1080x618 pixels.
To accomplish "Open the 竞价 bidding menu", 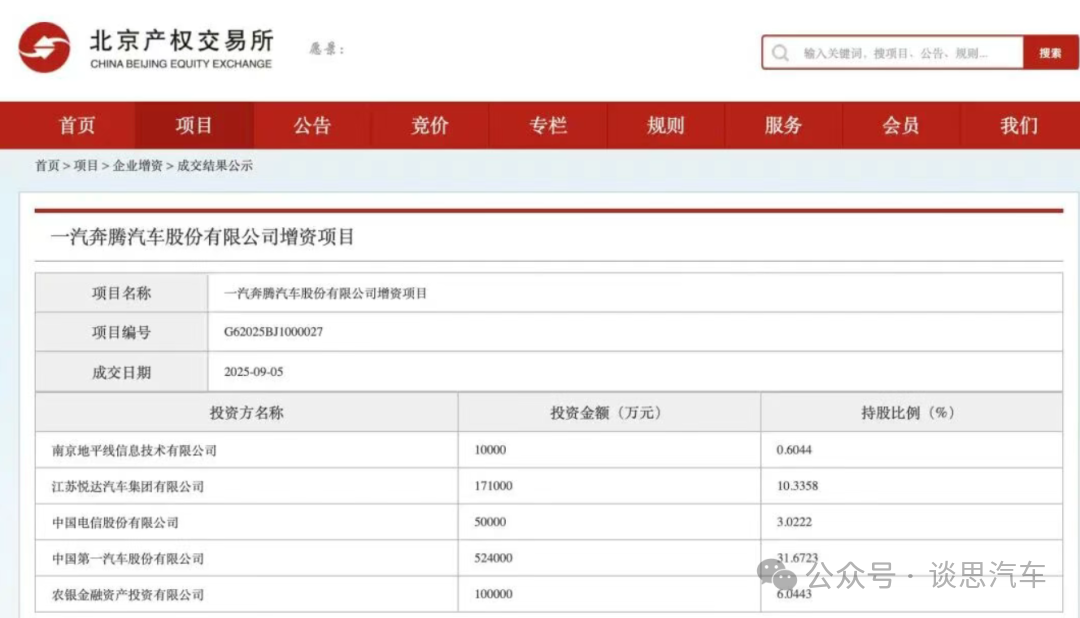I will tap(429, 125).
